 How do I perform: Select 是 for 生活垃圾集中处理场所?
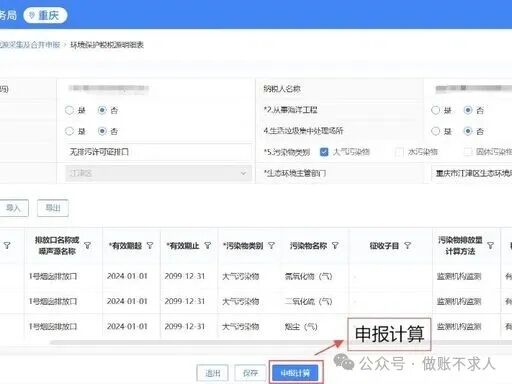[x=436, y=131]
